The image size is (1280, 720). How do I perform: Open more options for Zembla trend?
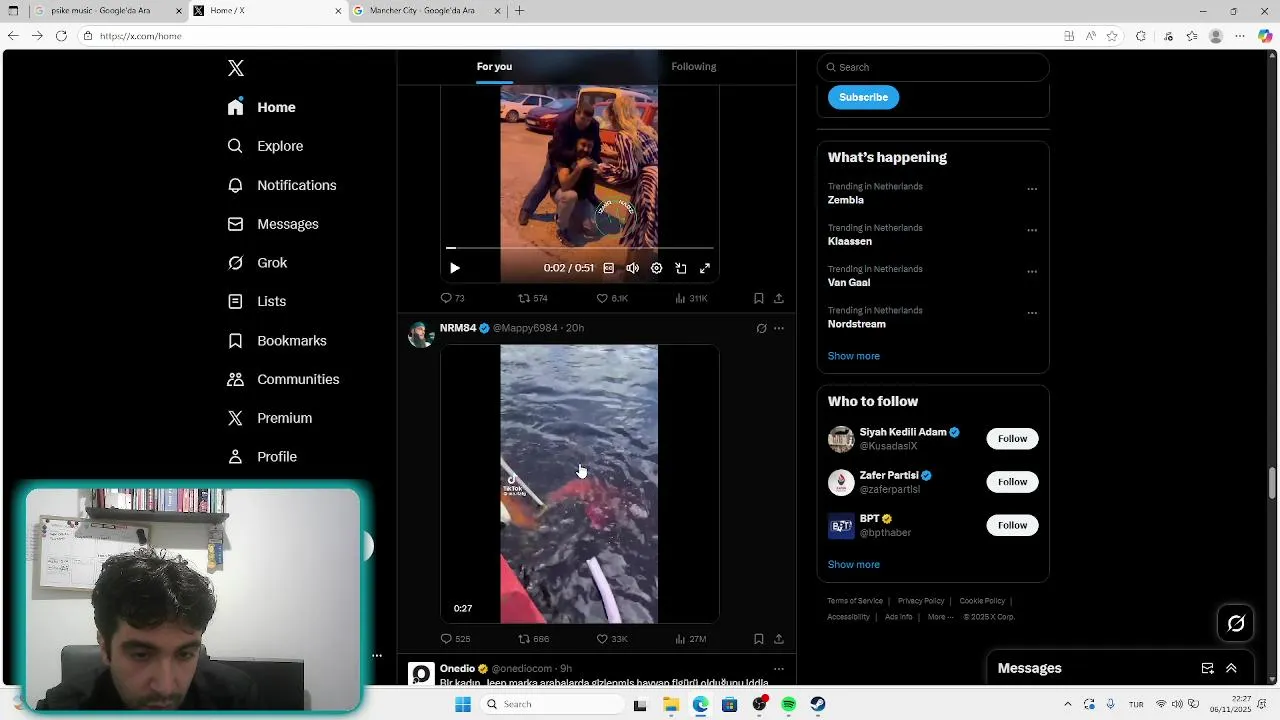pyautogui.click(x=1032, y=189)
